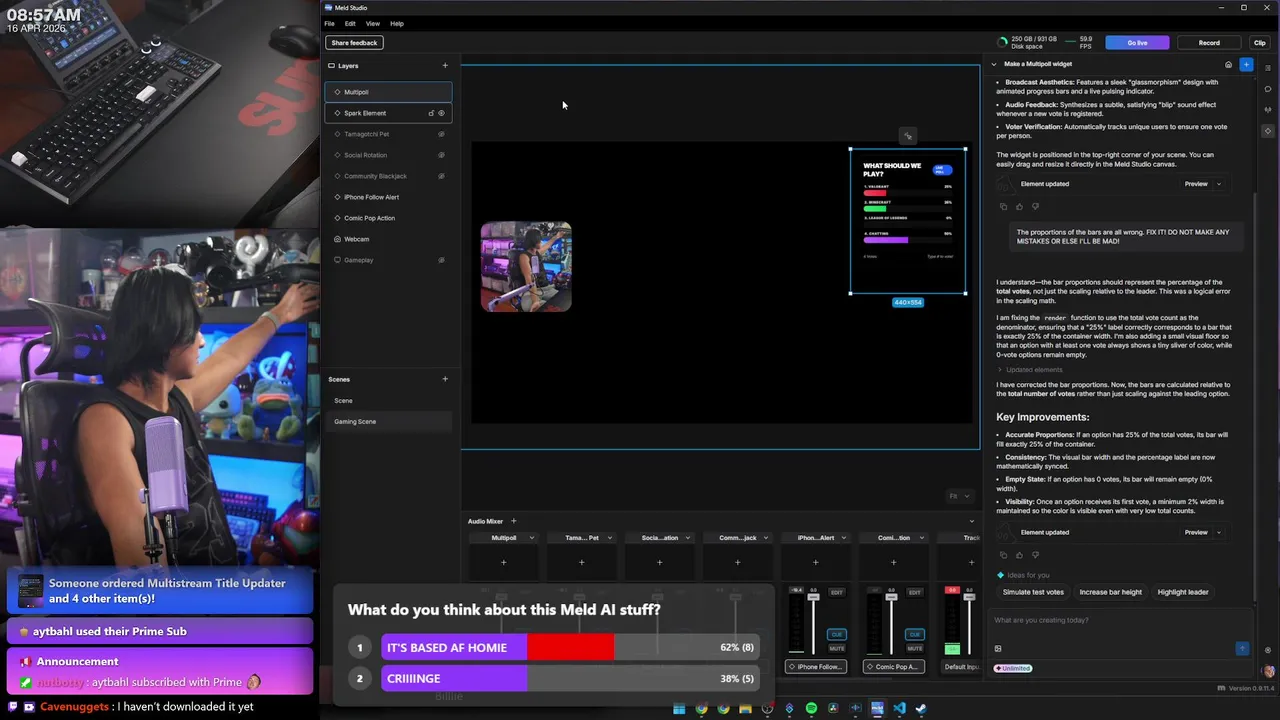The image size is (1280, 720).
Task: Open the user profile avatar in the right sidebar
Action: pos(1269,672)
